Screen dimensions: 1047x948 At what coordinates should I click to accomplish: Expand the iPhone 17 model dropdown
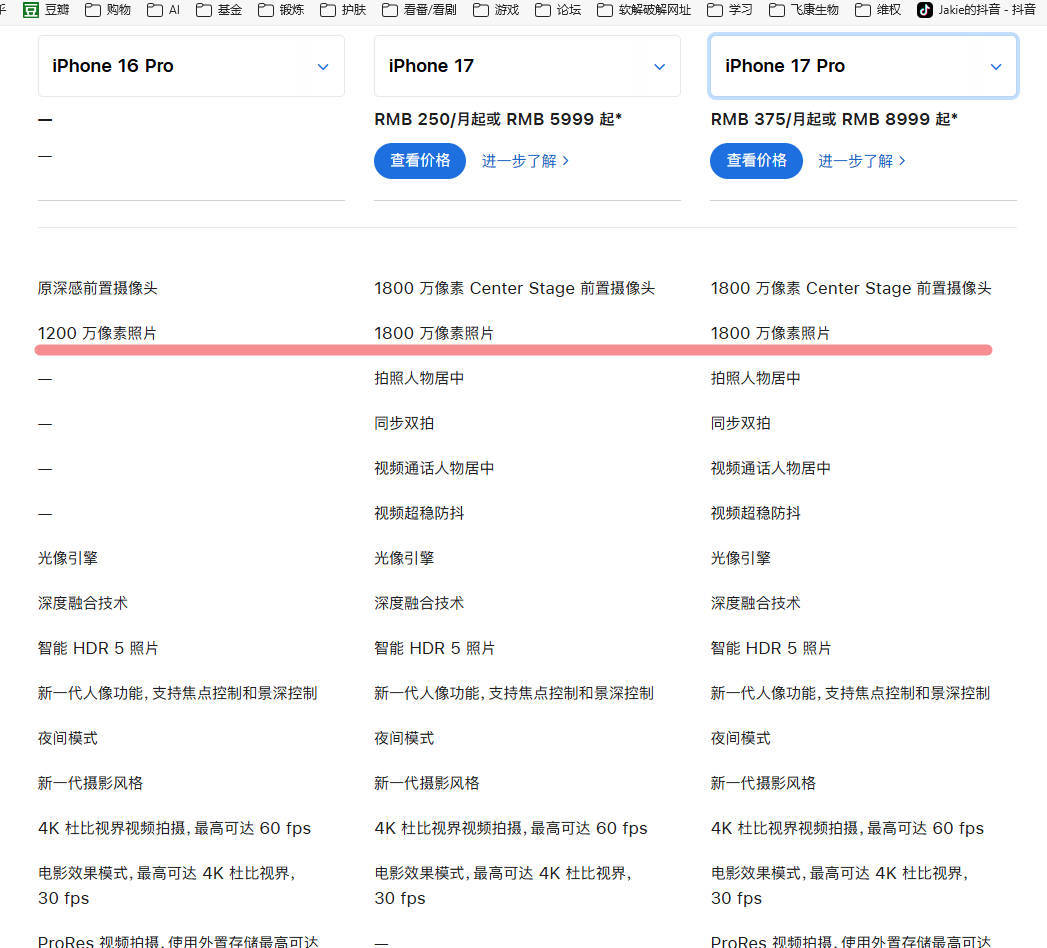click(x=528, y=66)
